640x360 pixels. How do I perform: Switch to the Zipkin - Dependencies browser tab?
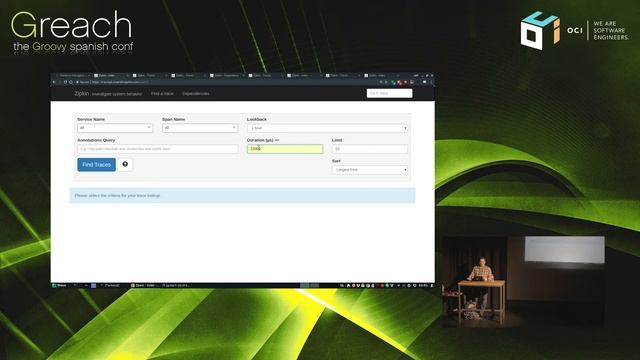pyautogui.click(x=227, y=76)
